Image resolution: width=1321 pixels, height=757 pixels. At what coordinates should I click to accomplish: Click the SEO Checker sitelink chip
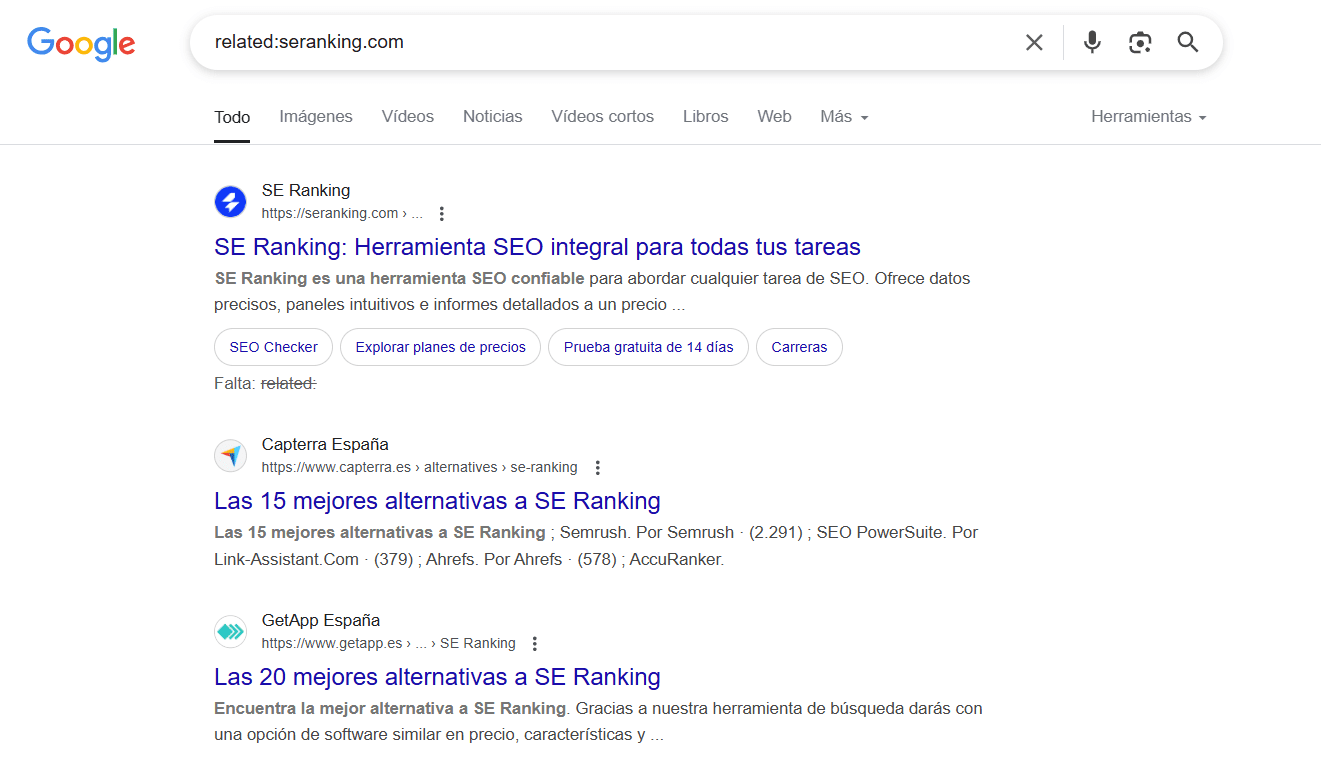click(x=273, y=347)
